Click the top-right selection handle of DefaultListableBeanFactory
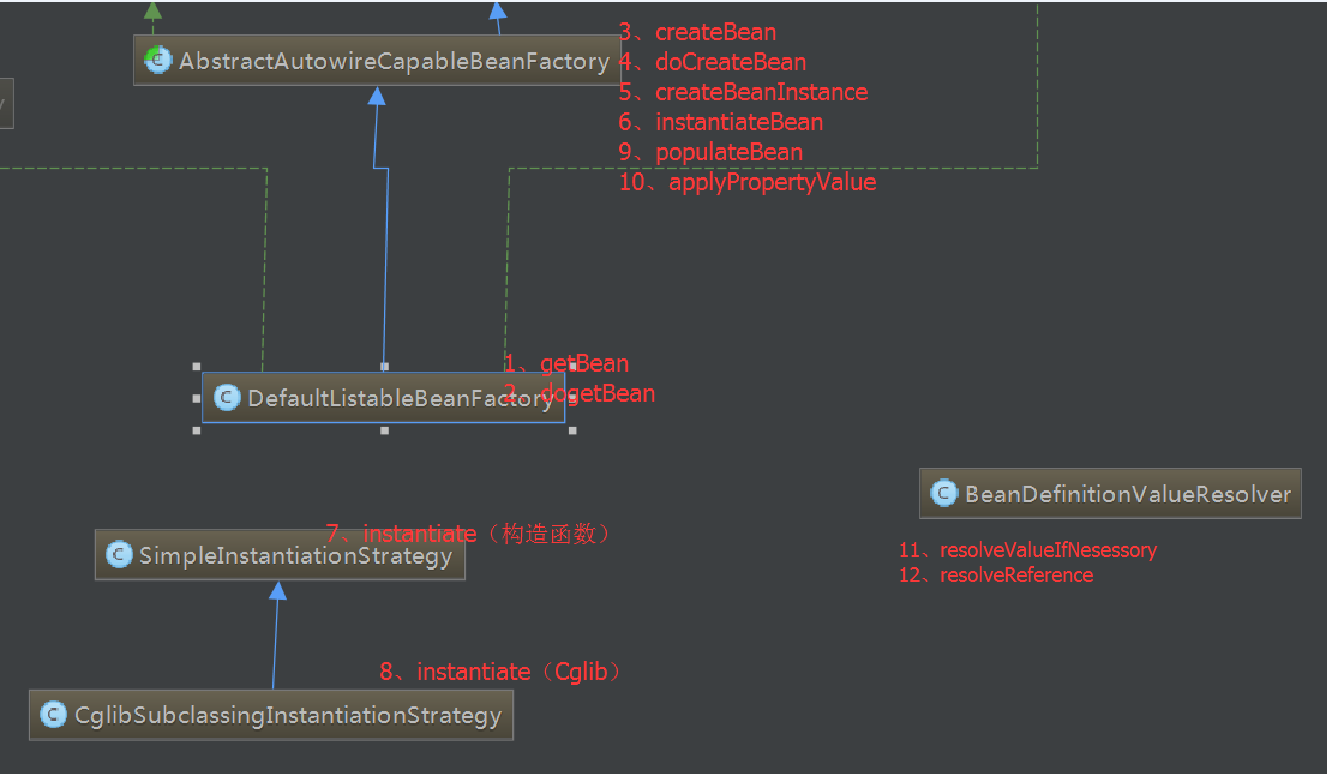 (572, 365)
